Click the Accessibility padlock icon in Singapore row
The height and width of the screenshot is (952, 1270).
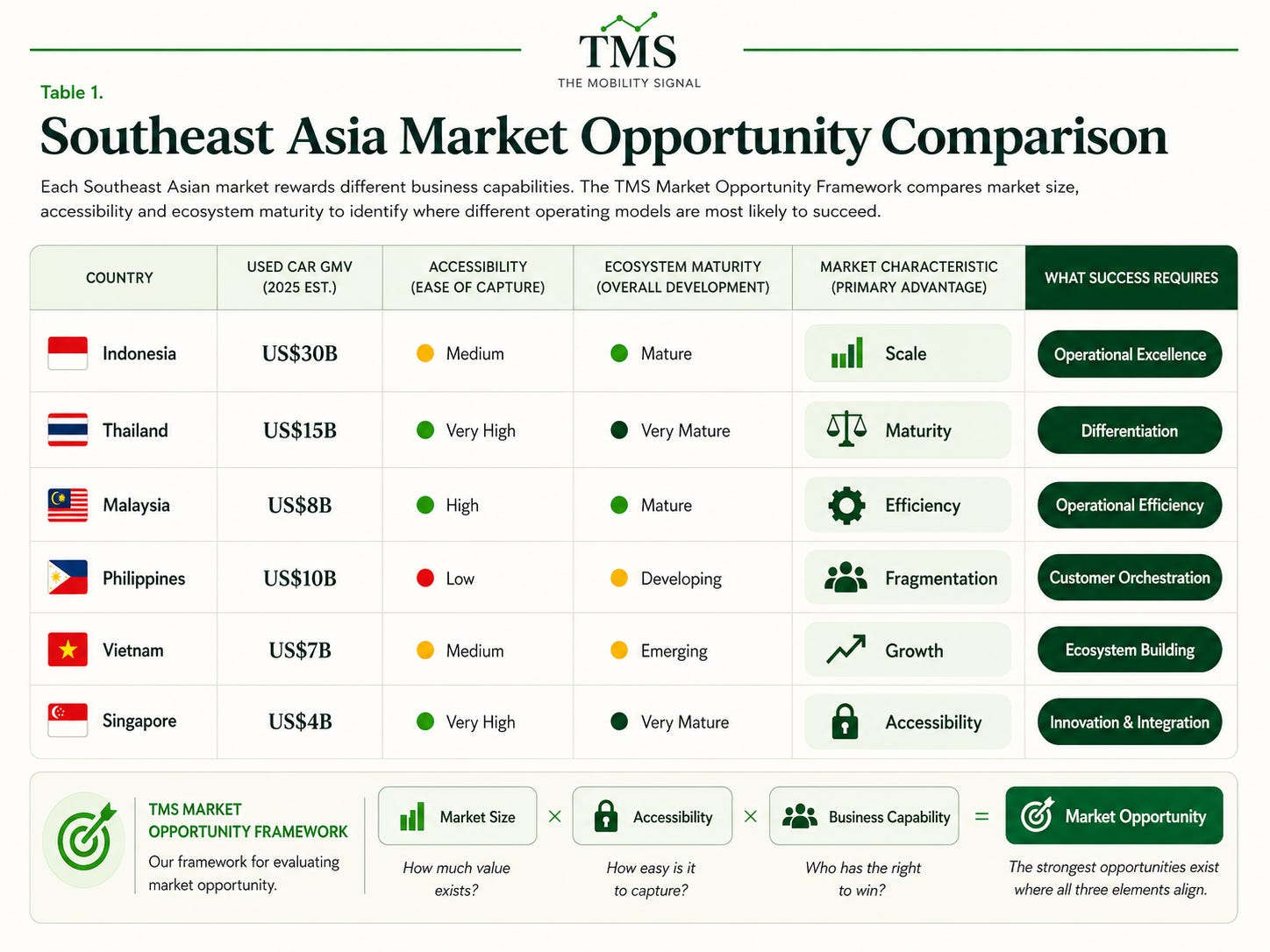point(845,721)
